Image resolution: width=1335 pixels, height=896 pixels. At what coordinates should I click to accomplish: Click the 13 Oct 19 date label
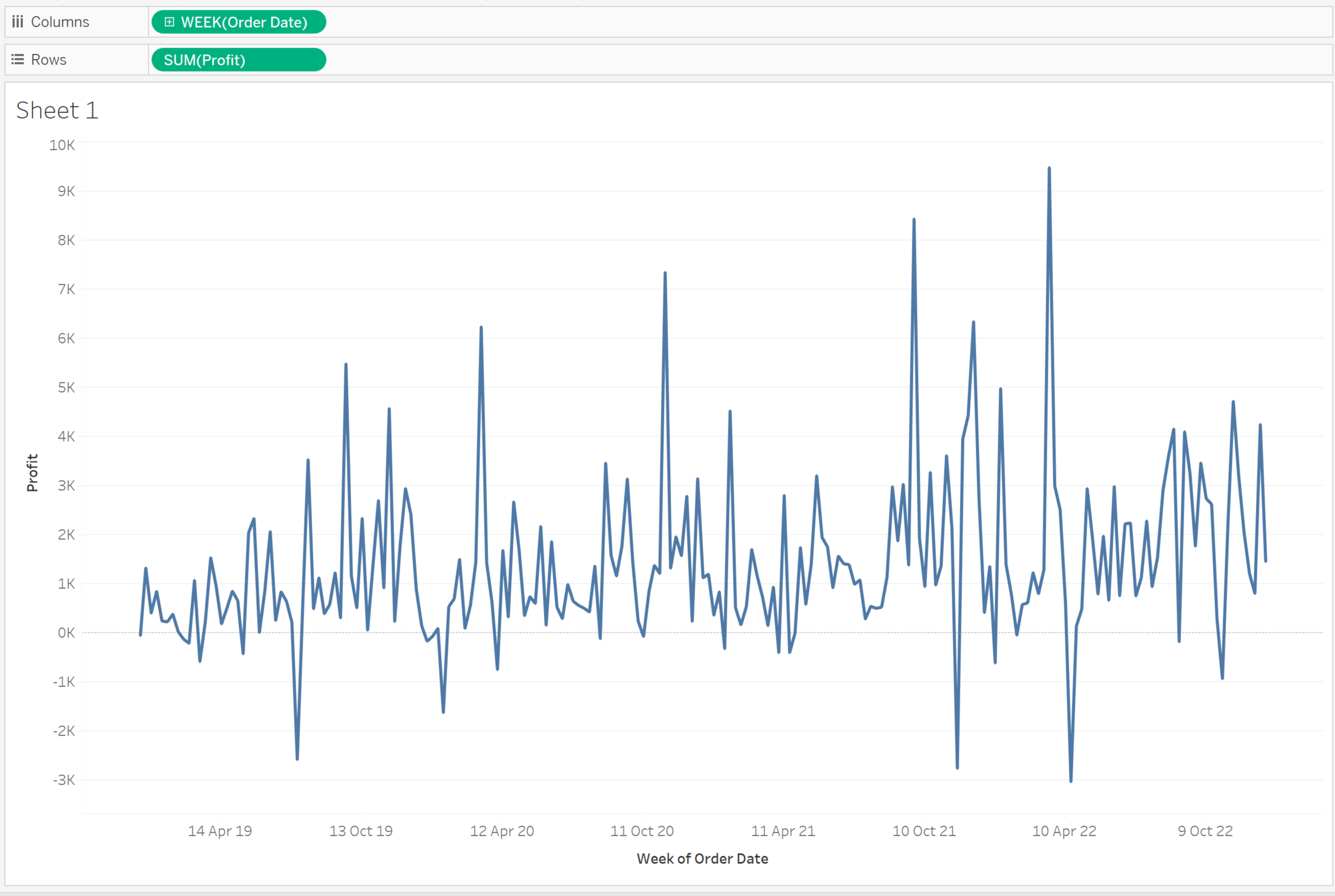click(361, 831)
